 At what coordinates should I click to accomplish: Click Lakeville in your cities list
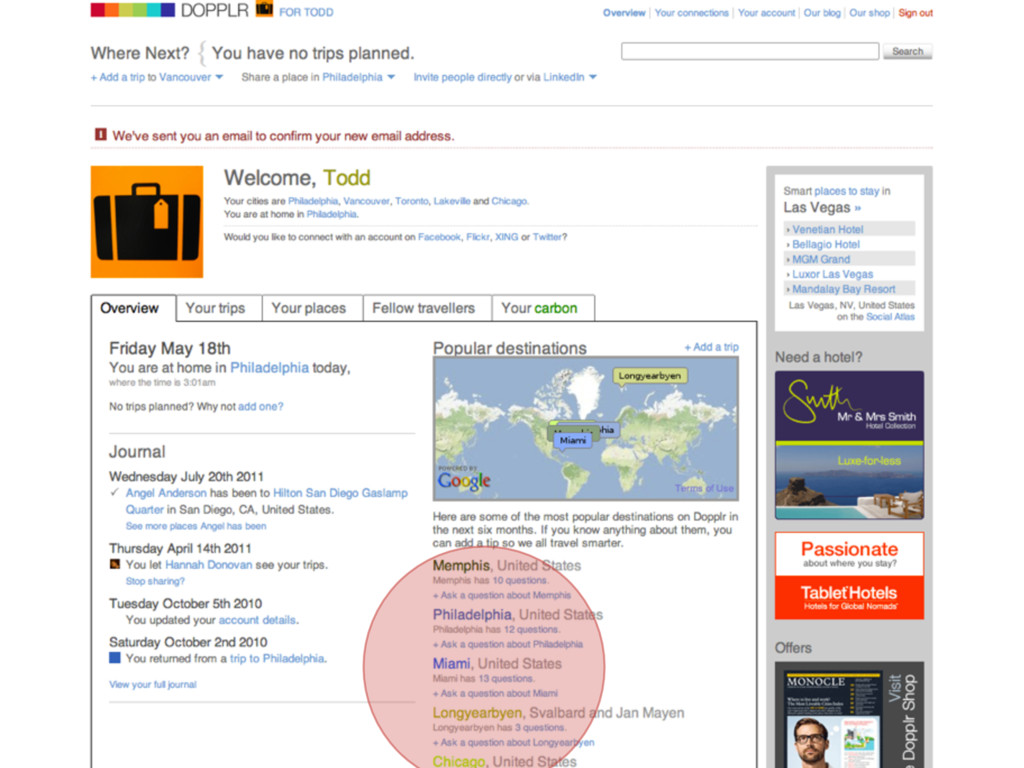point(452,201)
